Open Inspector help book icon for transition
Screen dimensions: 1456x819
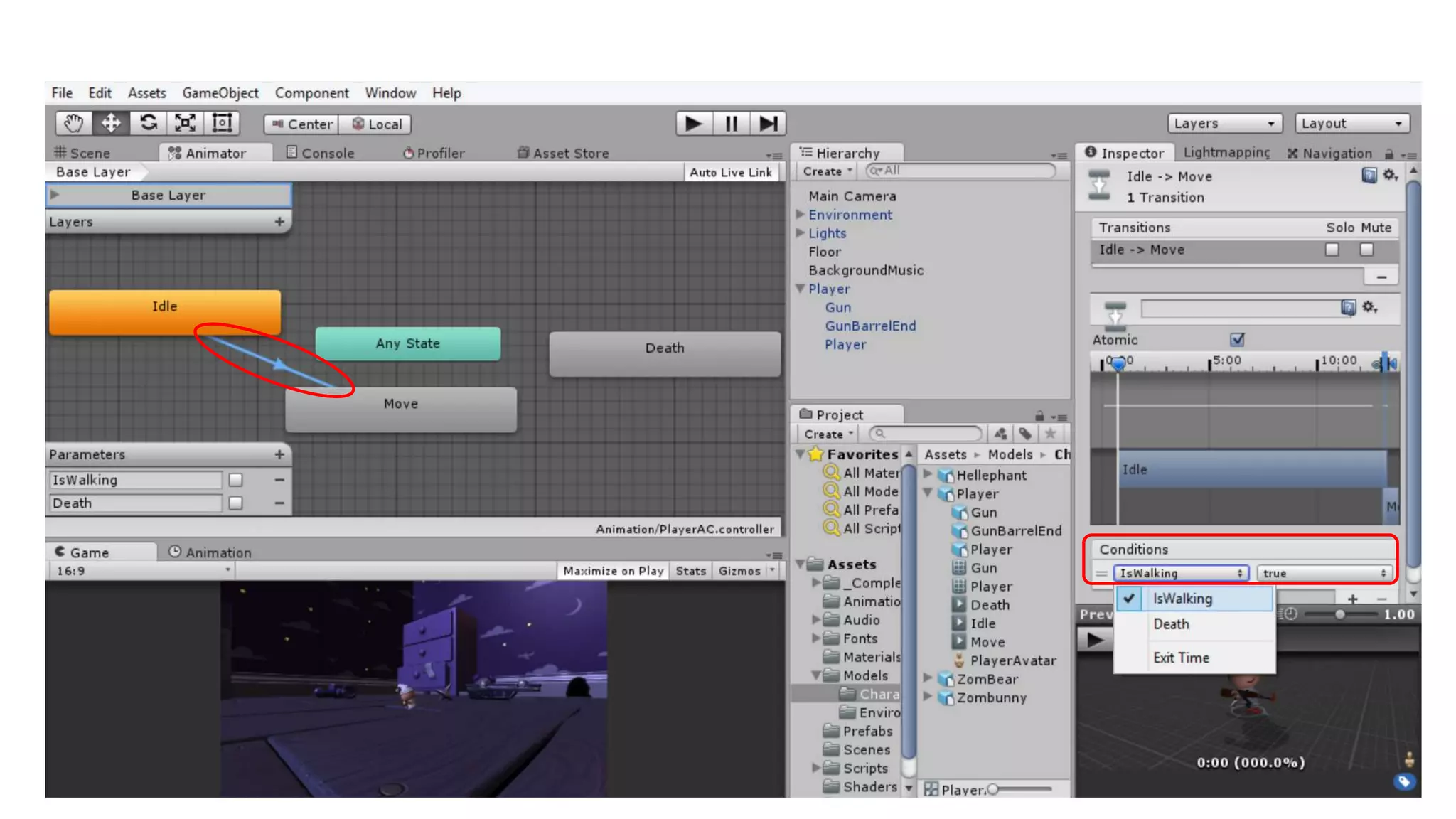tap(1369, 176)
